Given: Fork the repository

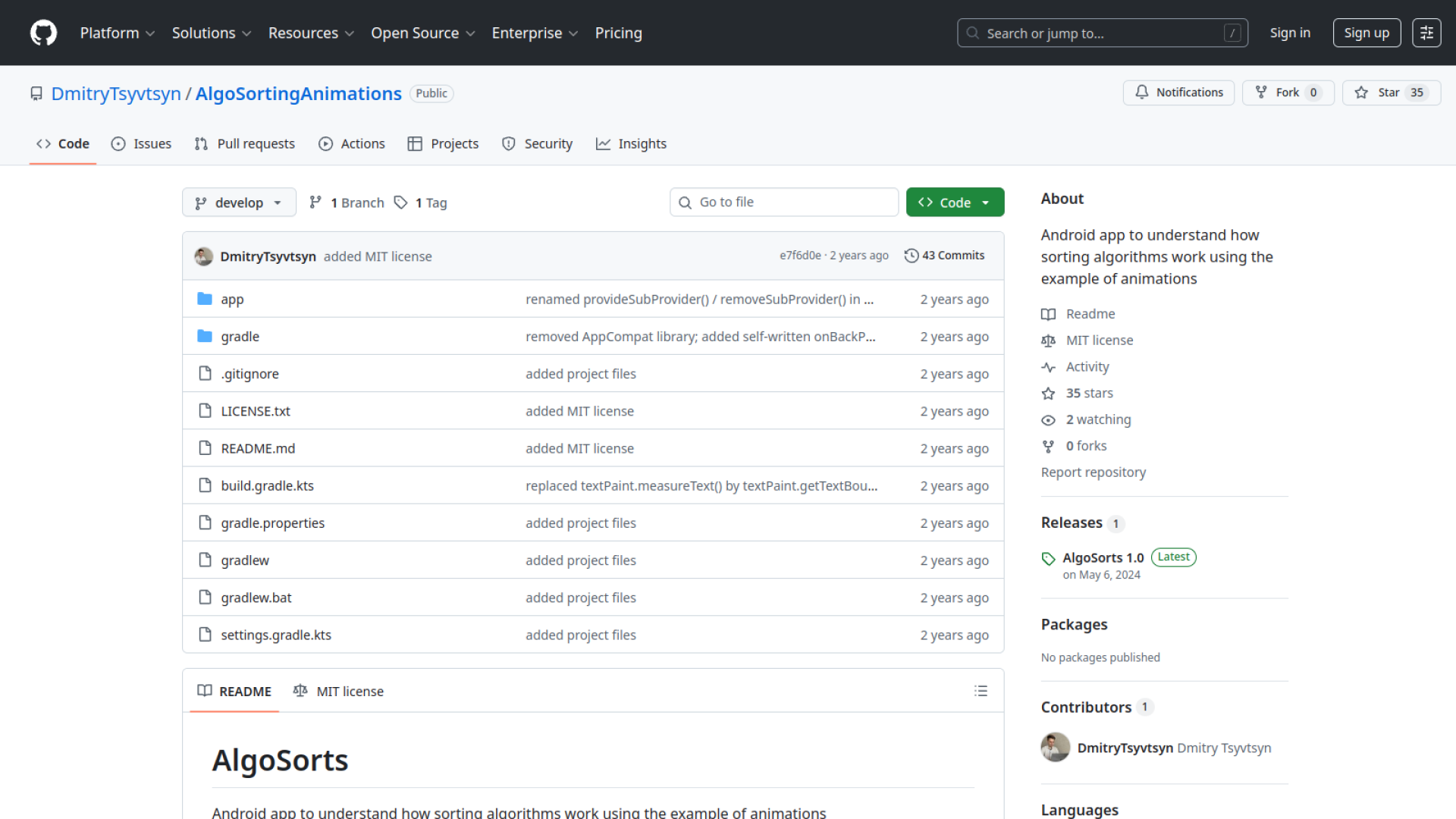Looking at the screenshot, I should (1288, 93).
